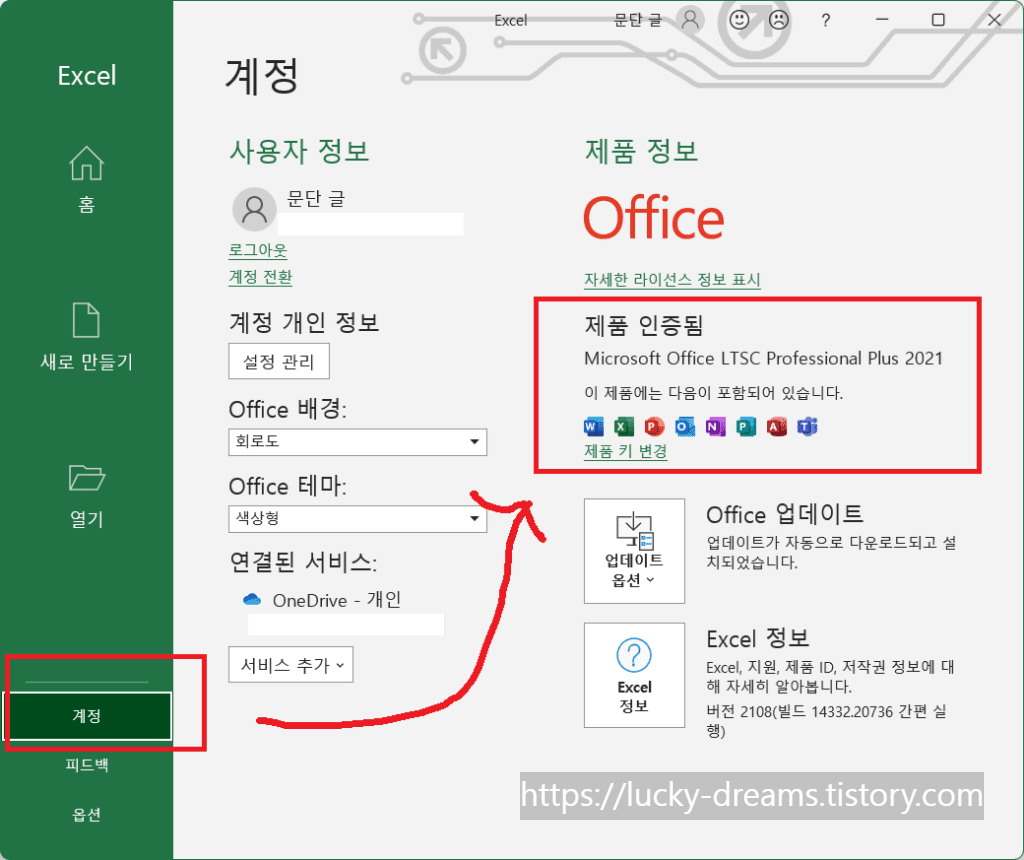The height and width of the screenshot is (860, 1024).
Task: Click the Microsoft Office LTSC Professional Plus 2021 text
Action: point(763,358)
